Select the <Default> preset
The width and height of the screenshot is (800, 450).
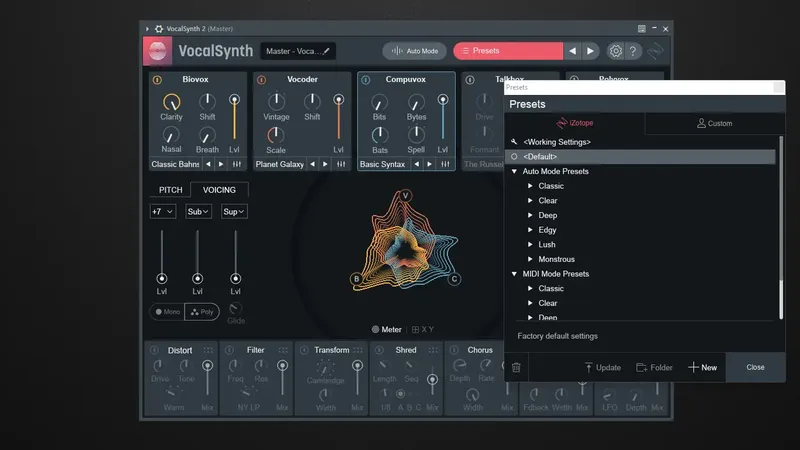[x=640, y=157]
